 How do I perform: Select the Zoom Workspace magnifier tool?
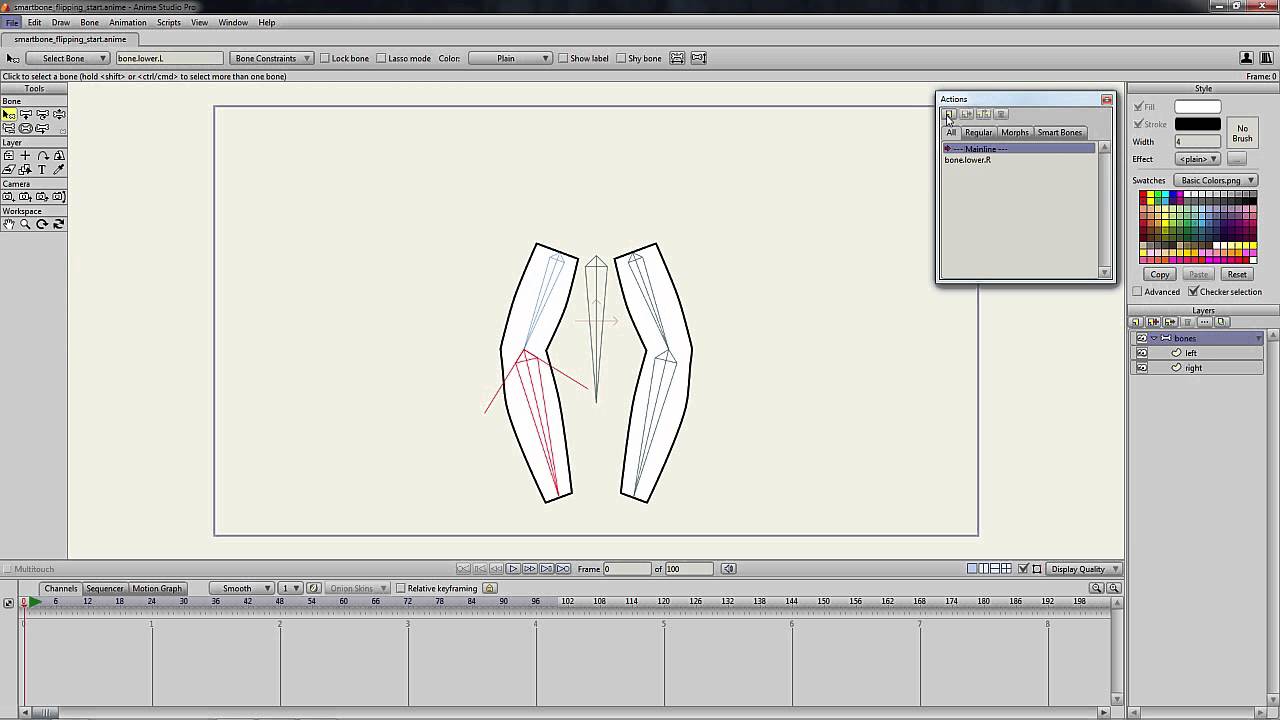[x=26, y=224]
